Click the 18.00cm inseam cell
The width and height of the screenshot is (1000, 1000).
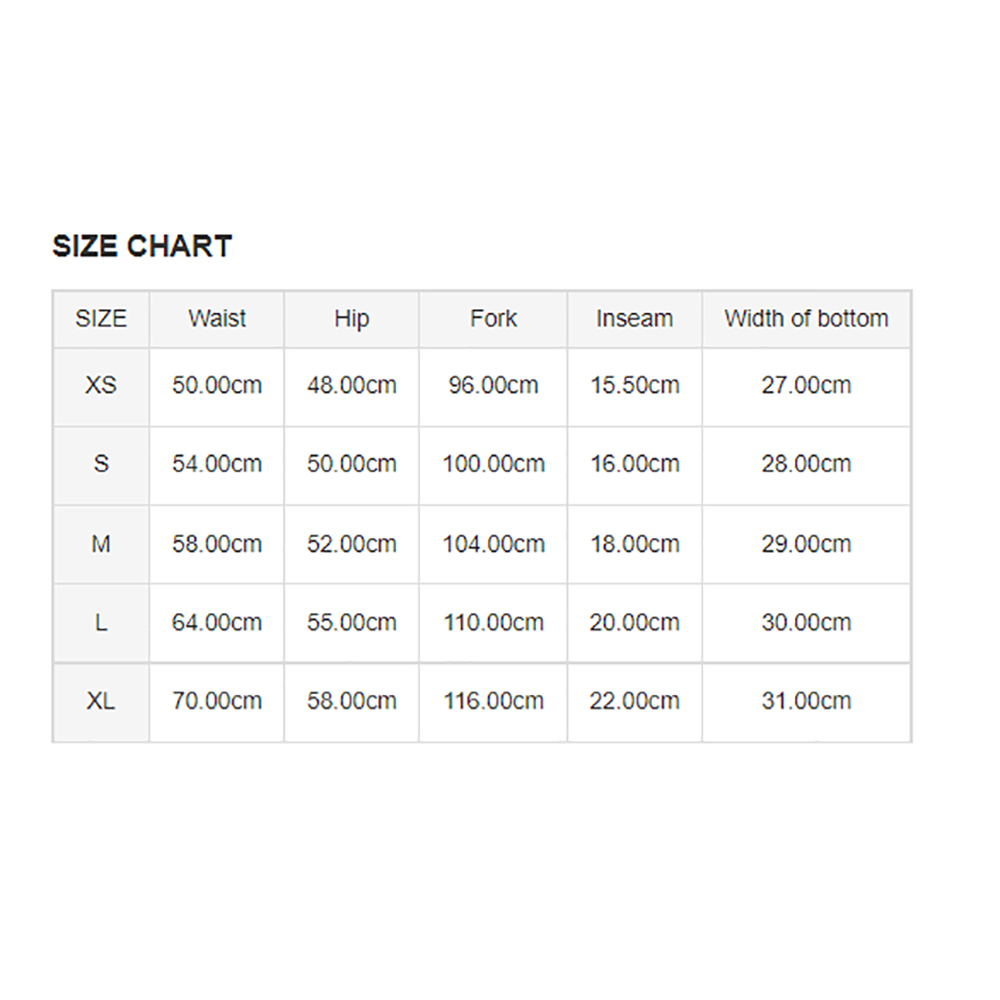tap(635, 545)
